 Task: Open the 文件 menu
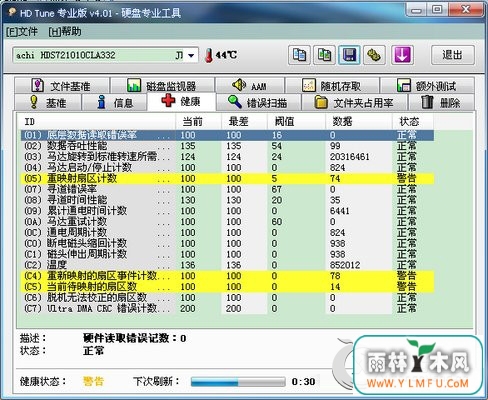(22, 32)
